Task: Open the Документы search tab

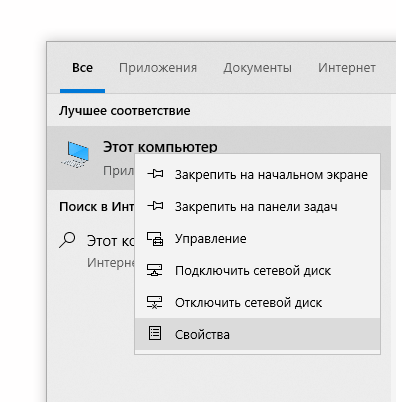Action: point(257,68)
